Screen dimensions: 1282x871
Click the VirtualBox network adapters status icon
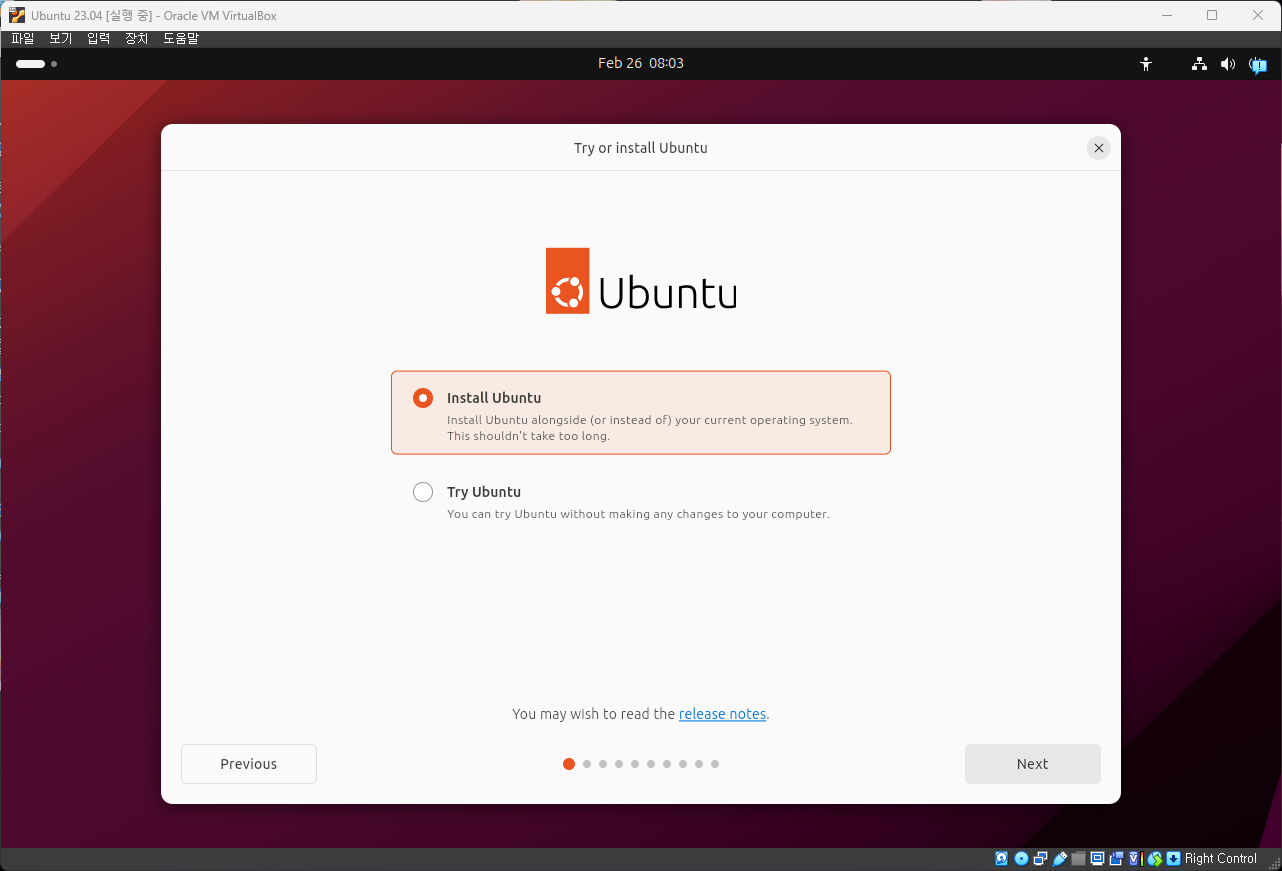(x=1040, y=858)
